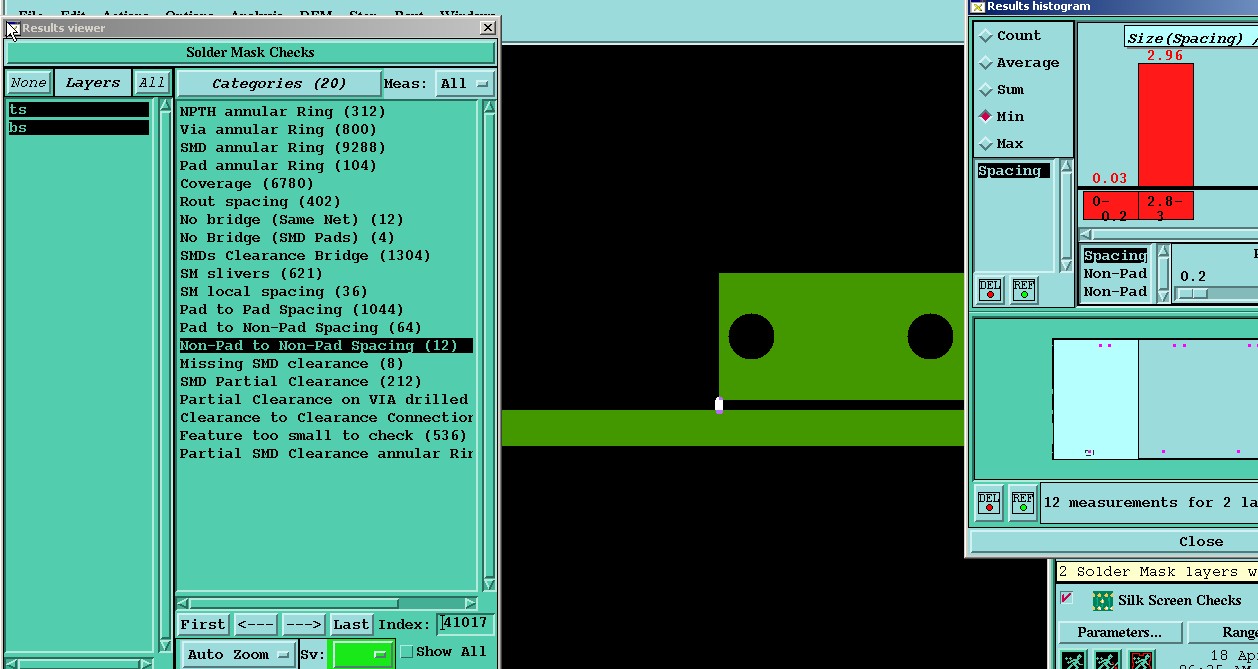Screen dimensions: 1258x669
Task: Click red-framed run icon under Parameters
Action: pyautogui.click(x=1141, y=660)
